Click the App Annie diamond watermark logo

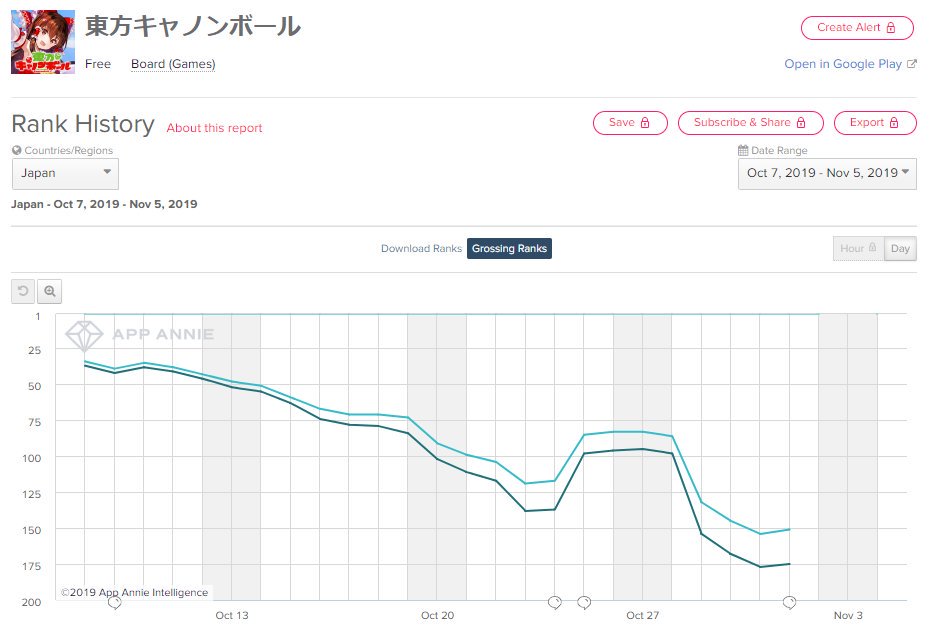tap(84, 334)
